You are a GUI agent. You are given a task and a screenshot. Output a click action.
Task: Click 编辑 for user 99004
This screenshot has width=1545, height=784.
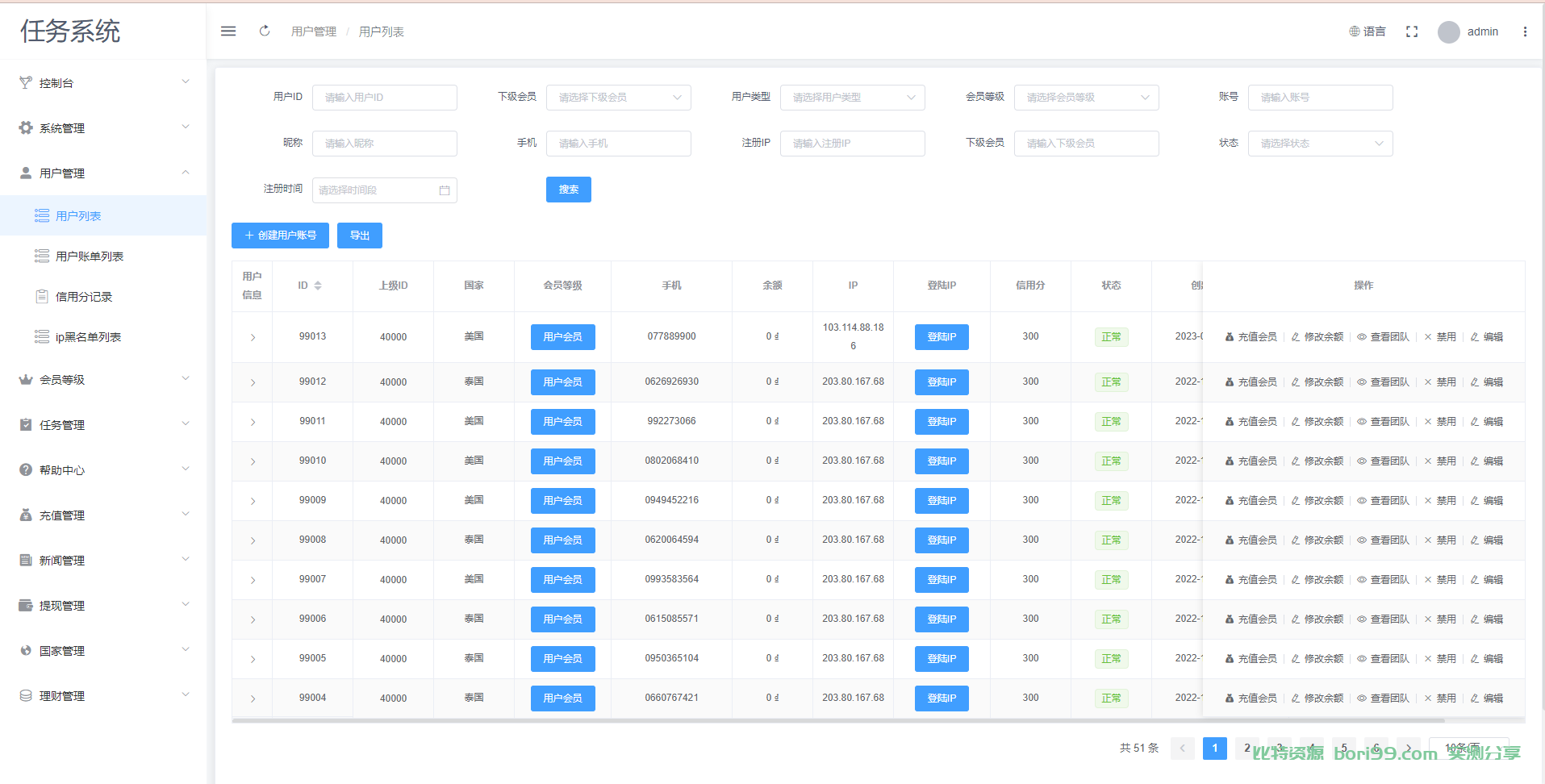pyautogui.click(x=1487, y=699)
